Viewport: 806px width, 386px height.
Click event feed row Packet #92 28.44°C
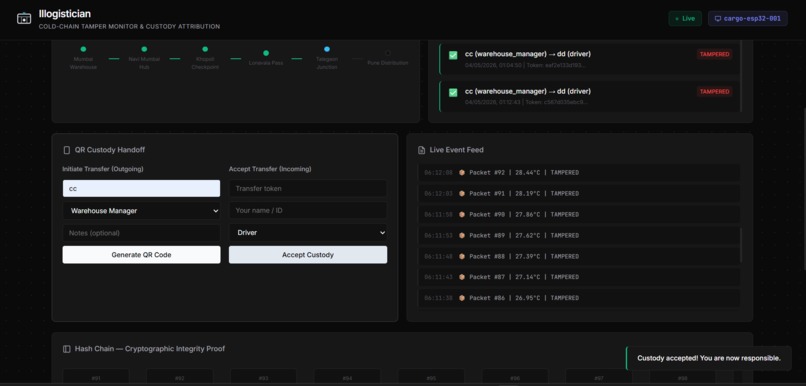[x=579, y=173]
